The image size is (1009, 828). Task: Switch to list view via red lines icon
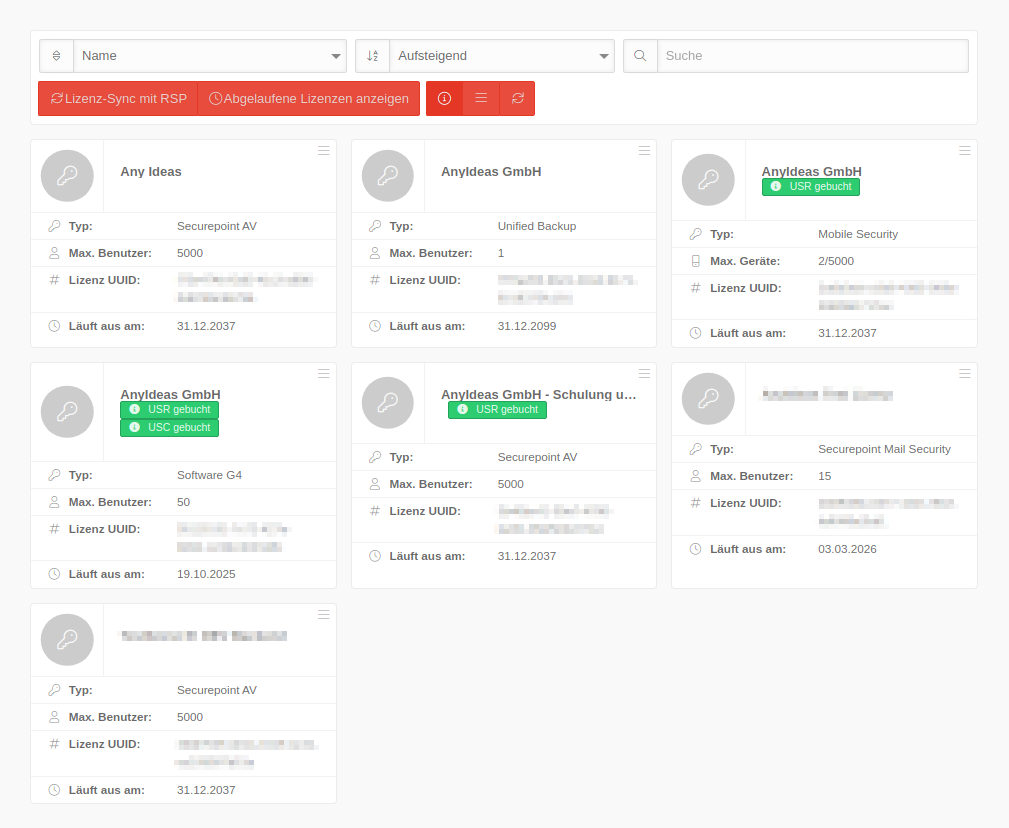[x=481, y=99]
